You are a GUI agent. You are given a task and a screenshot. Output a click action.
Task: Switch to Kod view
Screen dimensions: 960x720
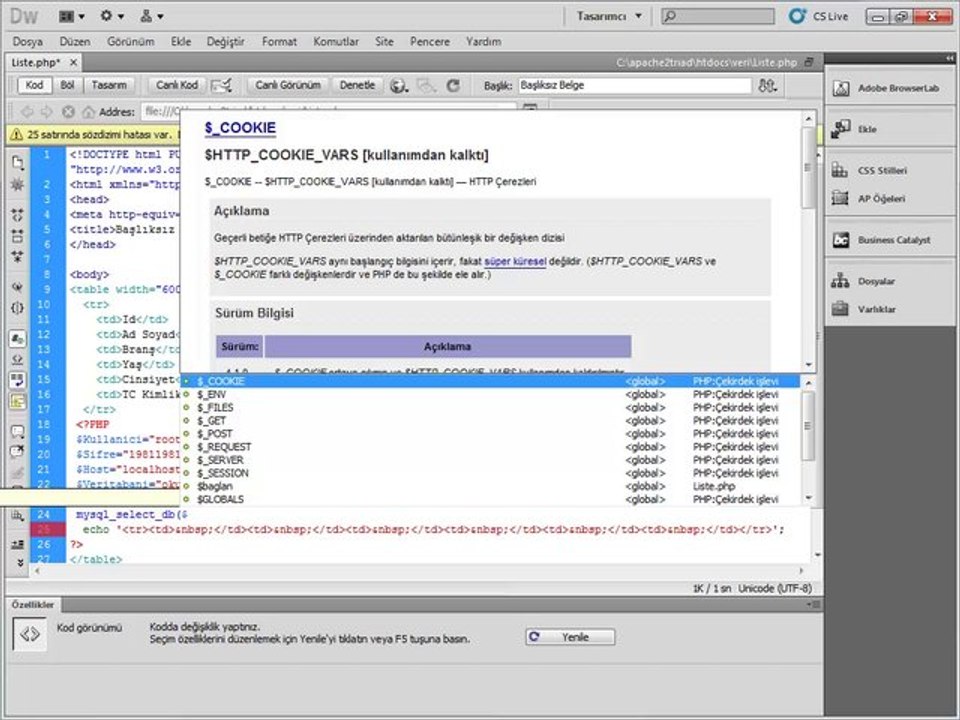[x=34, y=85]
